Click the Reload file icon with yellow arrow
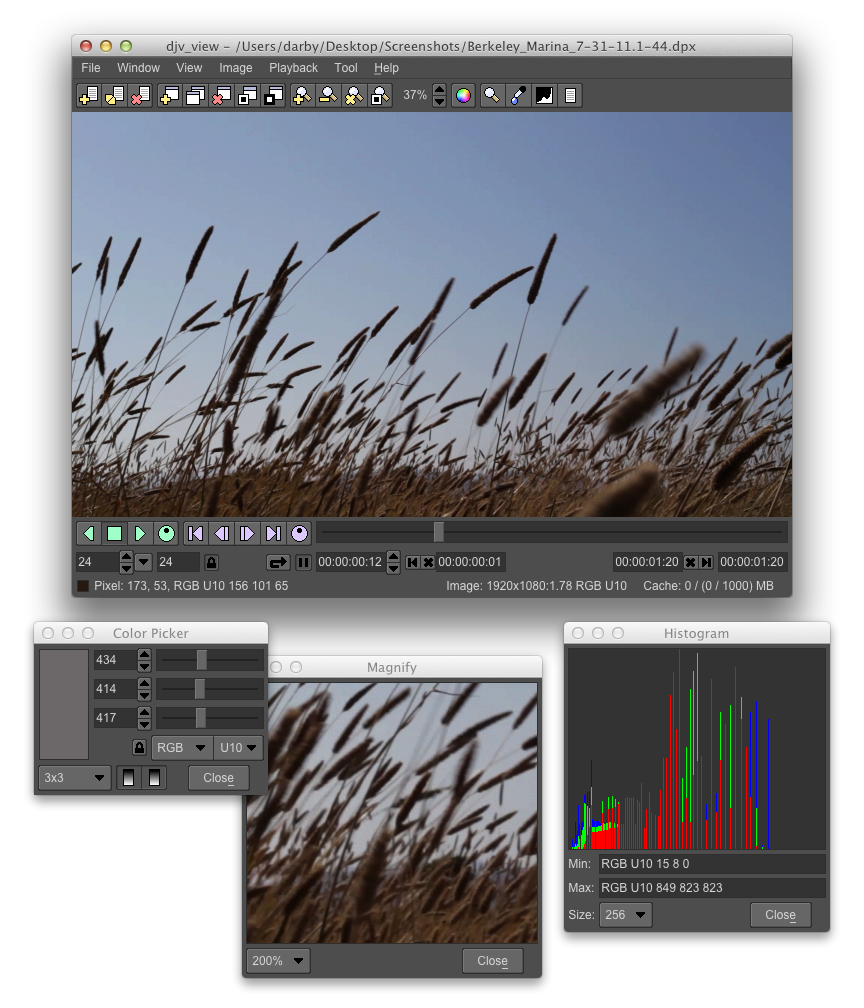The width and height of the screenshot is (864, 1008). [x=114, y=96]
